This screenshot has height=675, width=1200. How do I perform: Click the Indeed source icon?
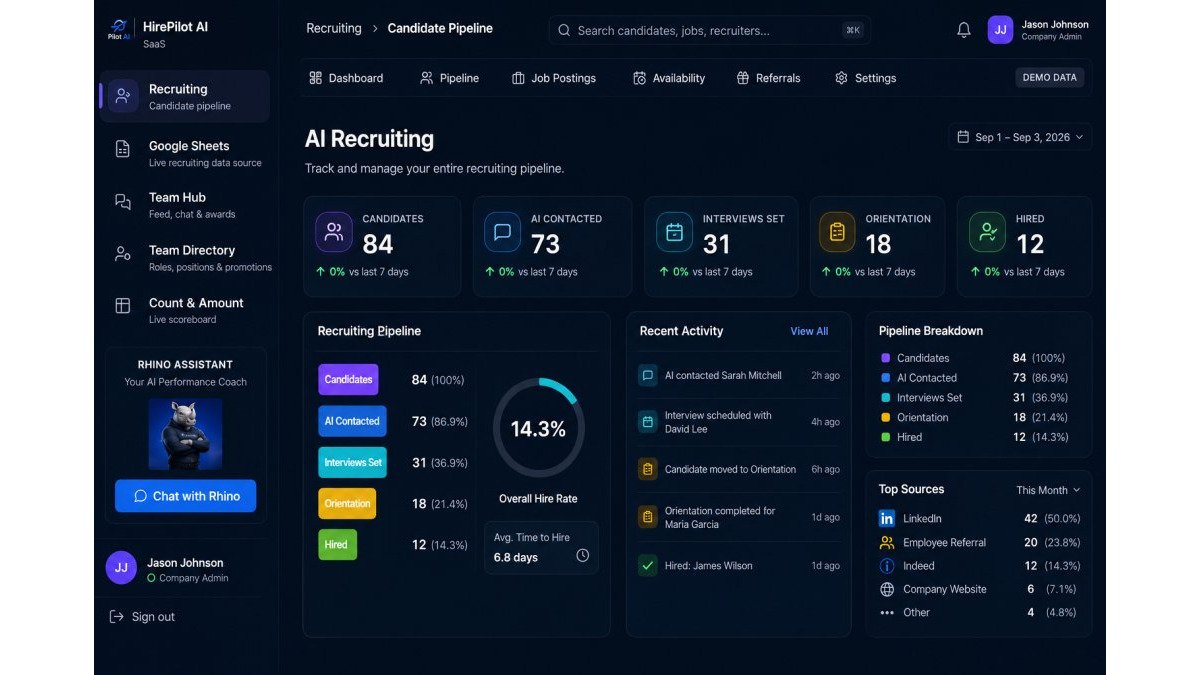pyautogui.click(x=887, y=566)
